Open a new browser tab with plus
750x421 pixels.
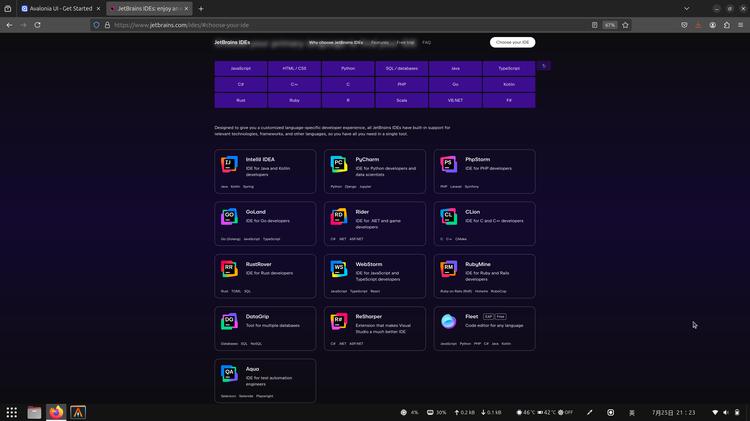[x=201, y=9]
